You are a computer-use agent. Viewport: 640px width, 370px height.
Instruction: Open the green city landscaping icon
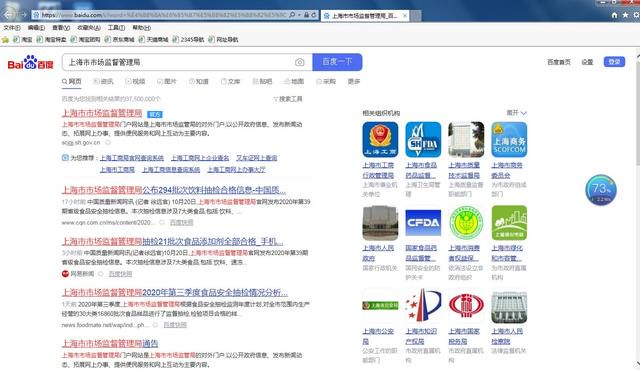(509, 223)
